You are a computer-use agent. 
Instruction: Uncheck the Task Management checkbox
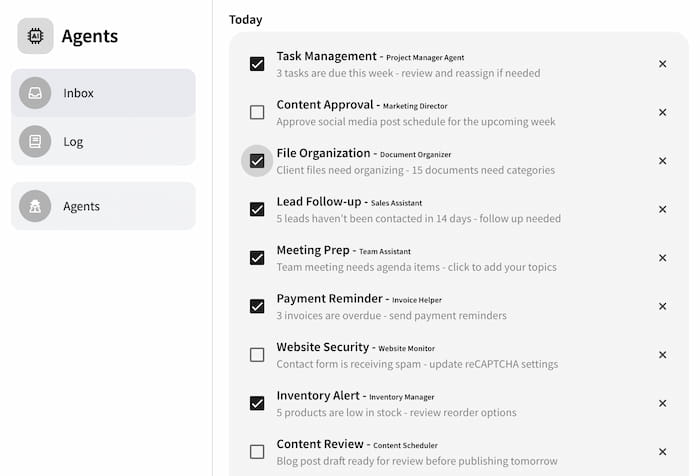tap(257, 64)
